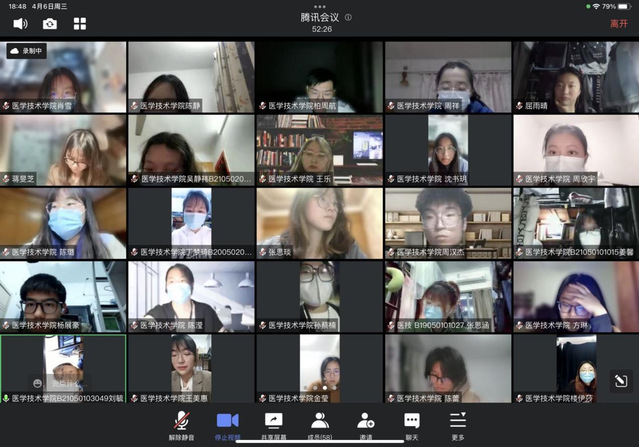The height and width of the screenshot is (447, 639).
Task: Open the members list (成员)
Action: (320, 424)
